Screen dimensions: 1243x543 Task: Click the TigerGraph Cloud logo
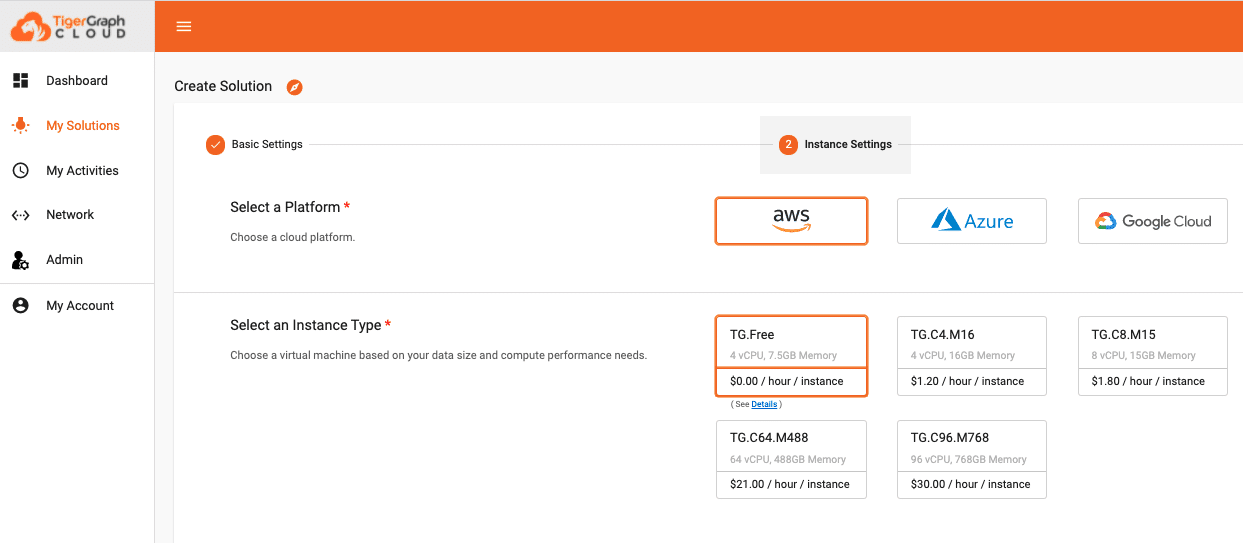click(68, 27)
